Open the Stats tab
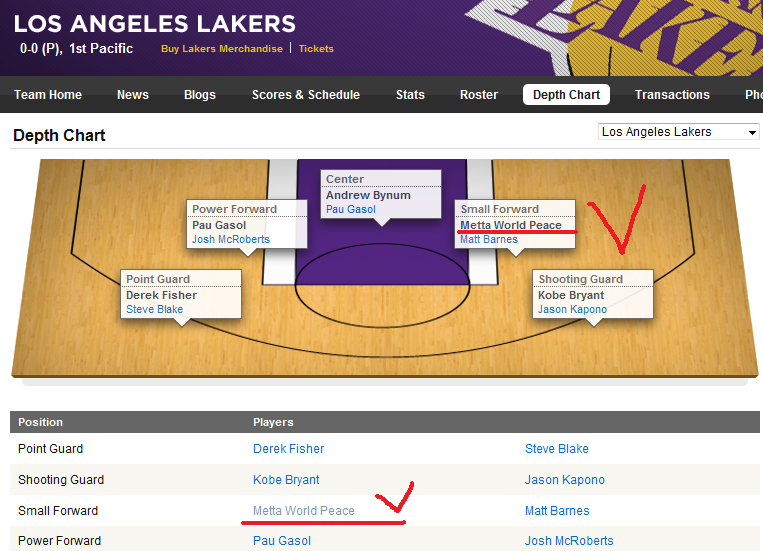Screen dimensions: 763x551 pyautogui.click(x=410, y=94)
